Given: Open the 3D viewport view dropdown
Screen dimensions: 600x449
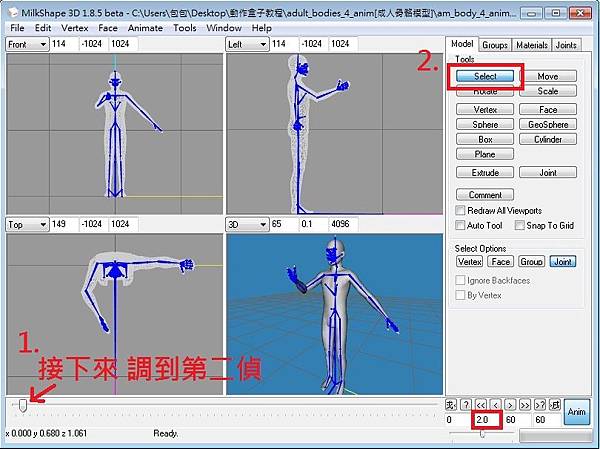Looking at the screenshot, I should (247, 224).
